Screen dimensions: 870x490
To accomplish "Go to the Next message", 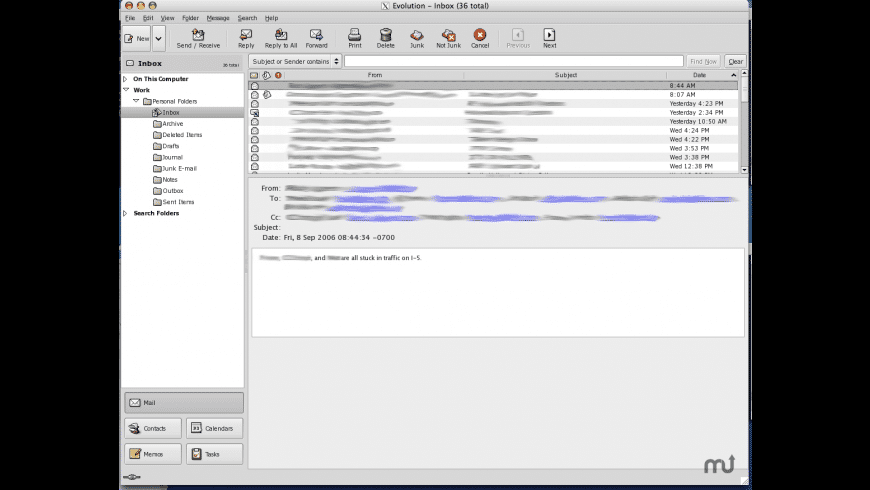I will 549,38.
